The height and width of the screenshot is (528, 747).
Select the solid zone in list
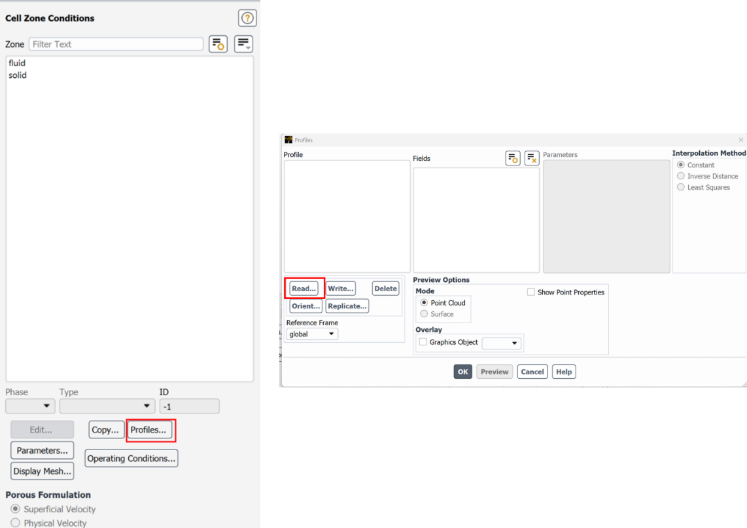pyautogui.click(x=17, y=75)
